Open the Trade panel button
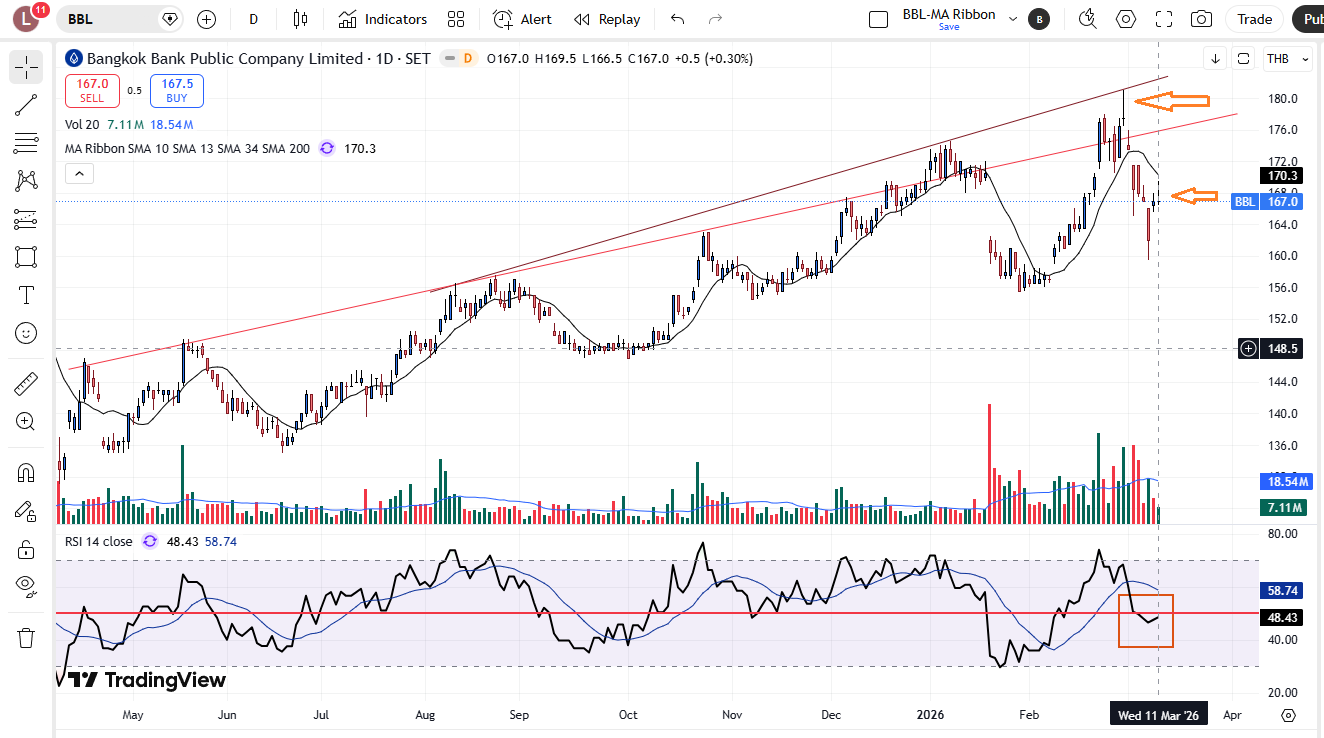The height and width of the screenshot is (738, 1324). (1255, 19)
